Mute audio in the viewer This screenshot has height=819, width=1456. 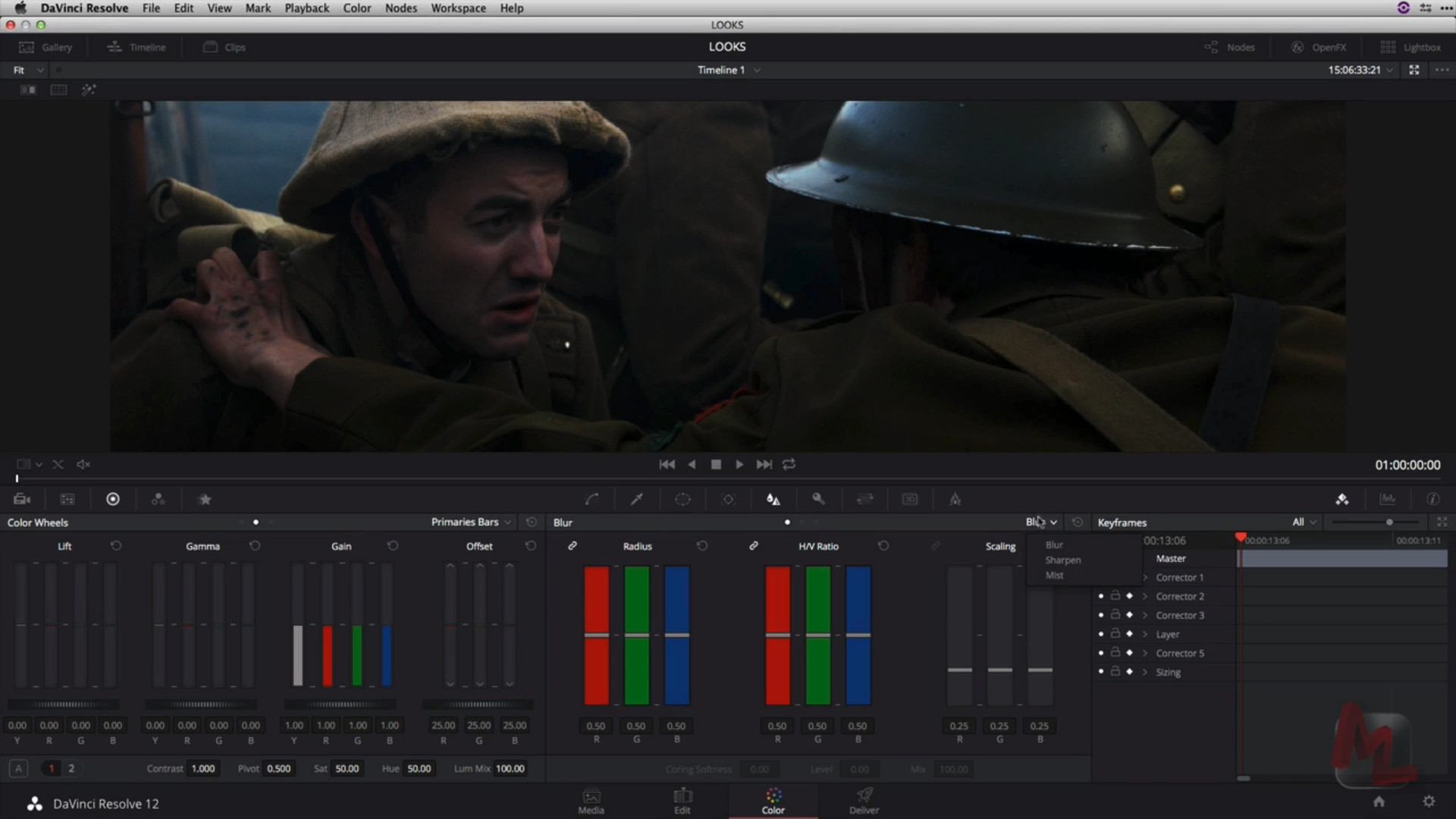click(x=83, y=464)
